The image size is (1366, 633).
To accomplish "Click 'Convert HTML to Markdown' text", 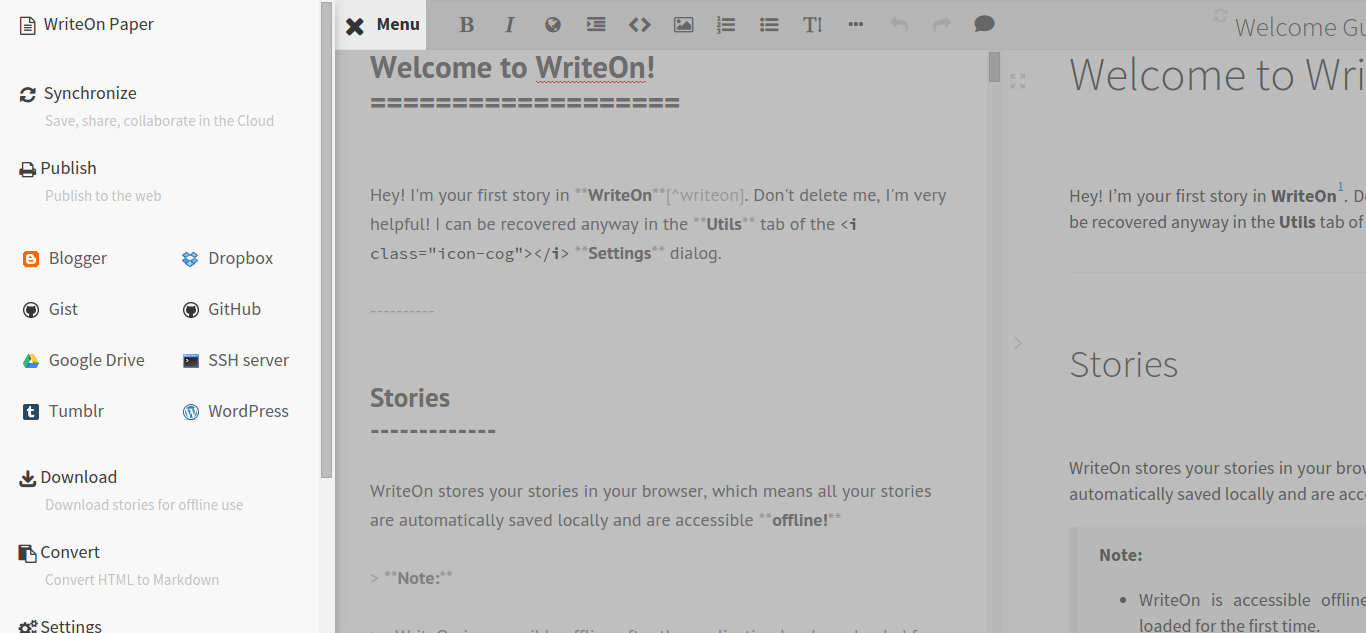I will pos(132,580).
